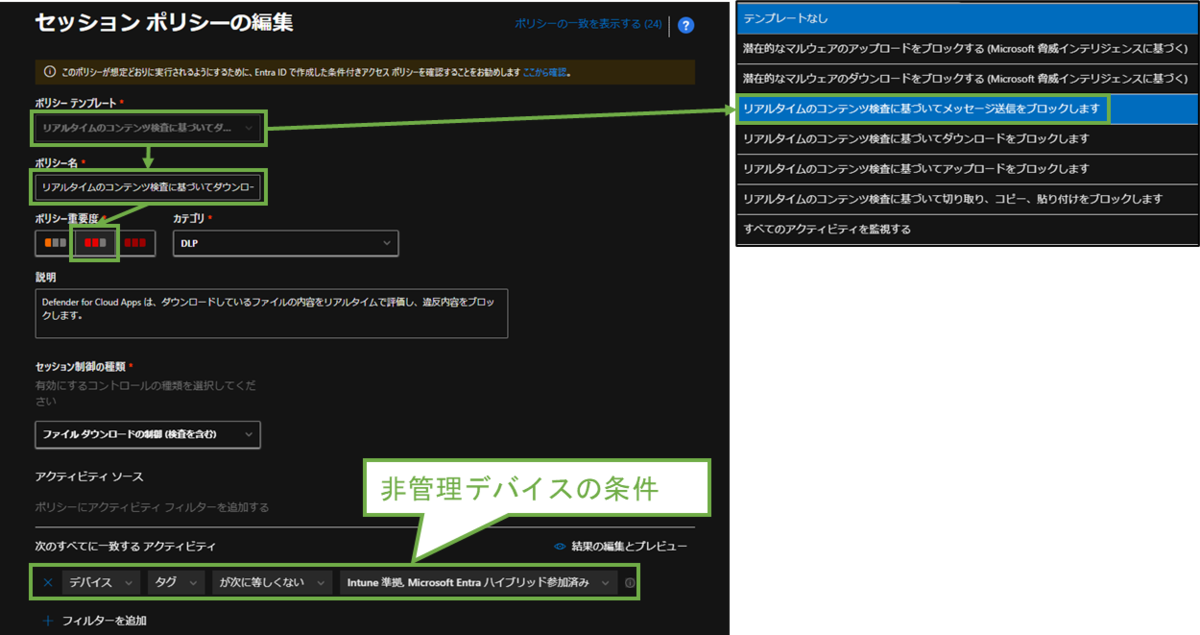Click the 'ここから確認' link in banner
The height and width of the screenshot is (635, 1200).
(546, 73)
